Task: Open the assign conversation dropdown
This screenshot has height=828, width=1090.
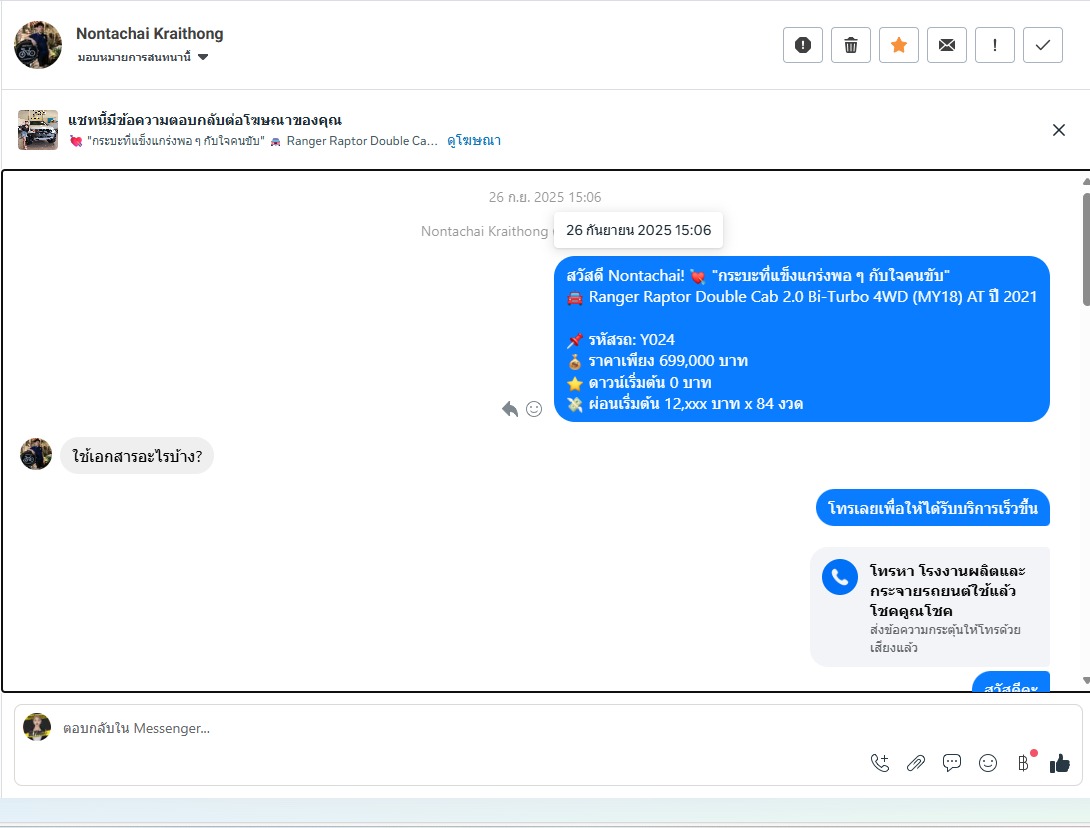Action: (x=143, y=57)
